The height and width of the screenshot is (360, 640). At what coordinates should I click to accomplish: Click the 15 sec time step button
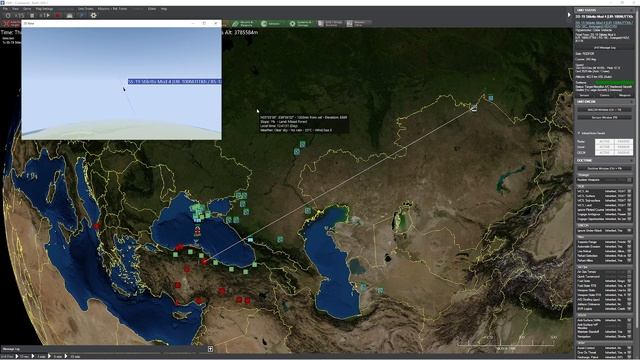24,356
